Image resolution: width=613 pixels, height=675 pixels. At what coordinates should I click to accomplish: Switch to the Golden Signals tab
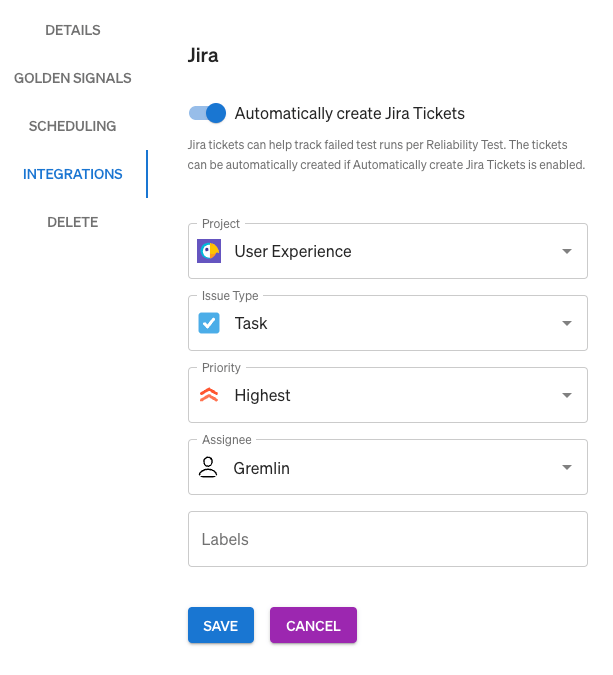coord(73,78)
